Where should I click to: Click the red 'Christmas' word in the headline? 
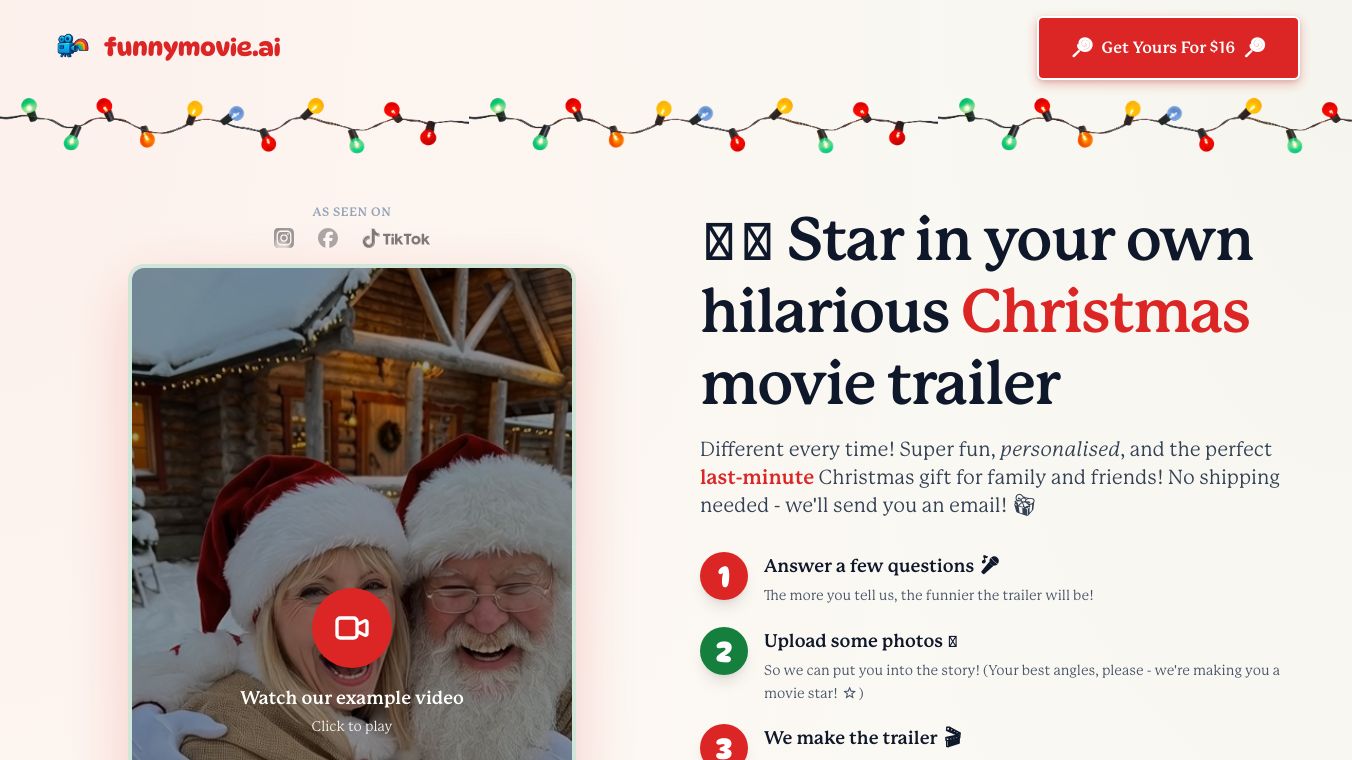point(1106,311)
